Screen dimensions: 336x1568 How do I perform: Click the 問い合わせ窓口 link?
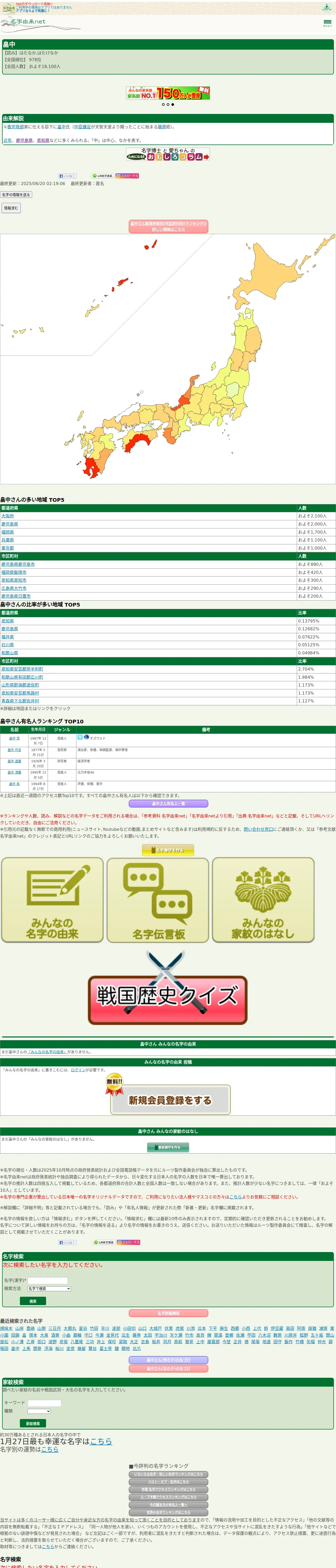259,829
